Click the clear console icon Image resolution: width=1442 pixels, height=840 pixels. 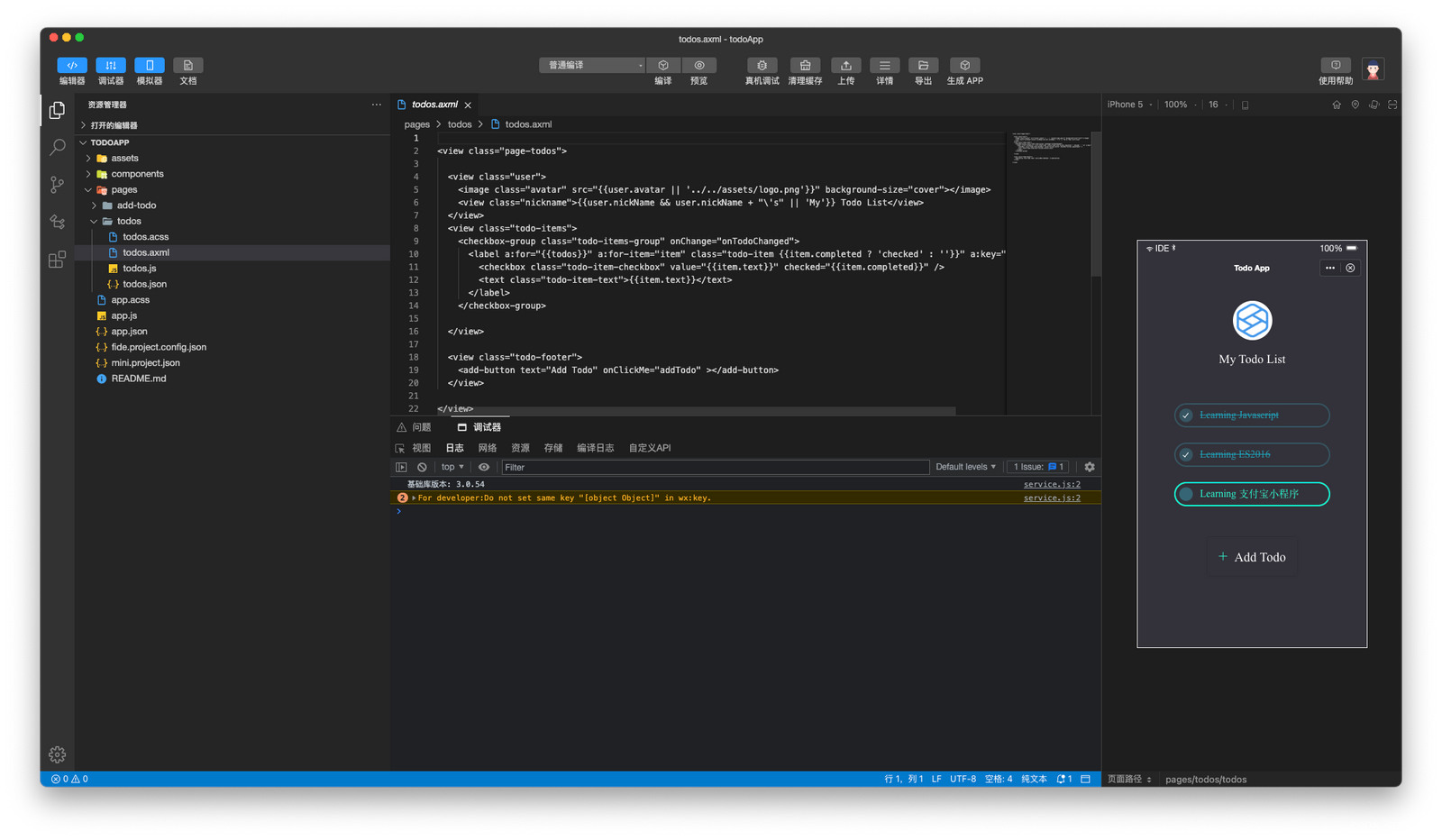coord(422,467)
